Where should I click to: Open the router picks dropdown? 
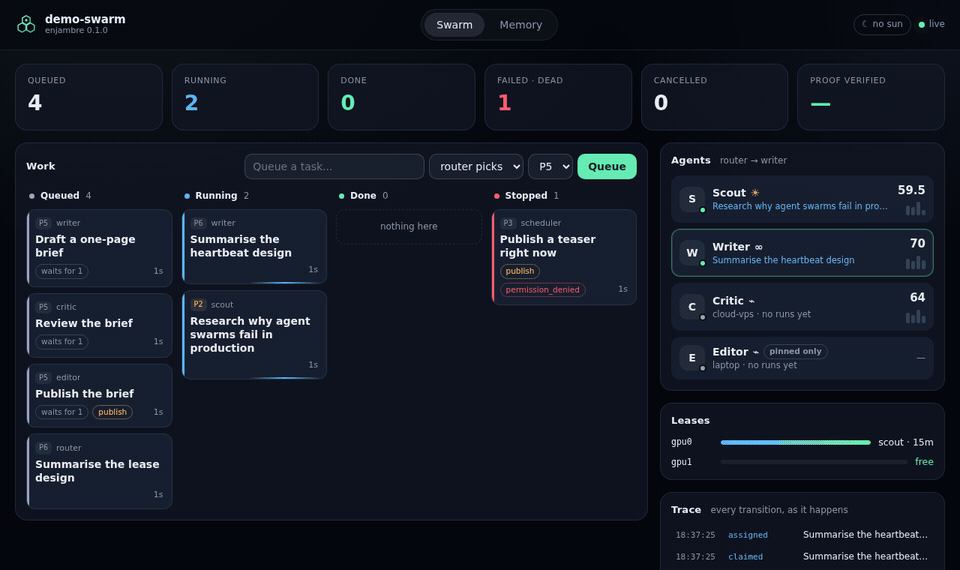point(476,167)
